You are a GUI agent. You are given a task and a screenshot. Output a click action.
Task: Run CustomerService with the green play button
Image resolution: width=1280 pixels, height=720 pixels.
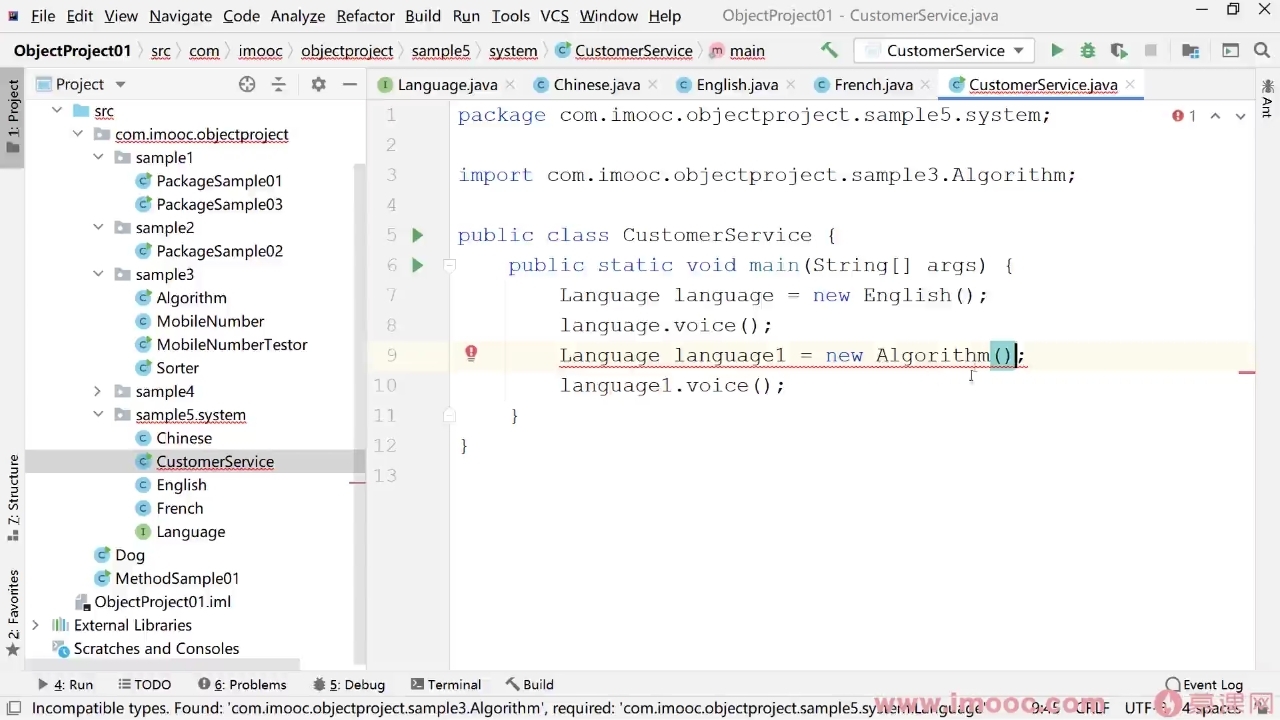[1057, 50]
